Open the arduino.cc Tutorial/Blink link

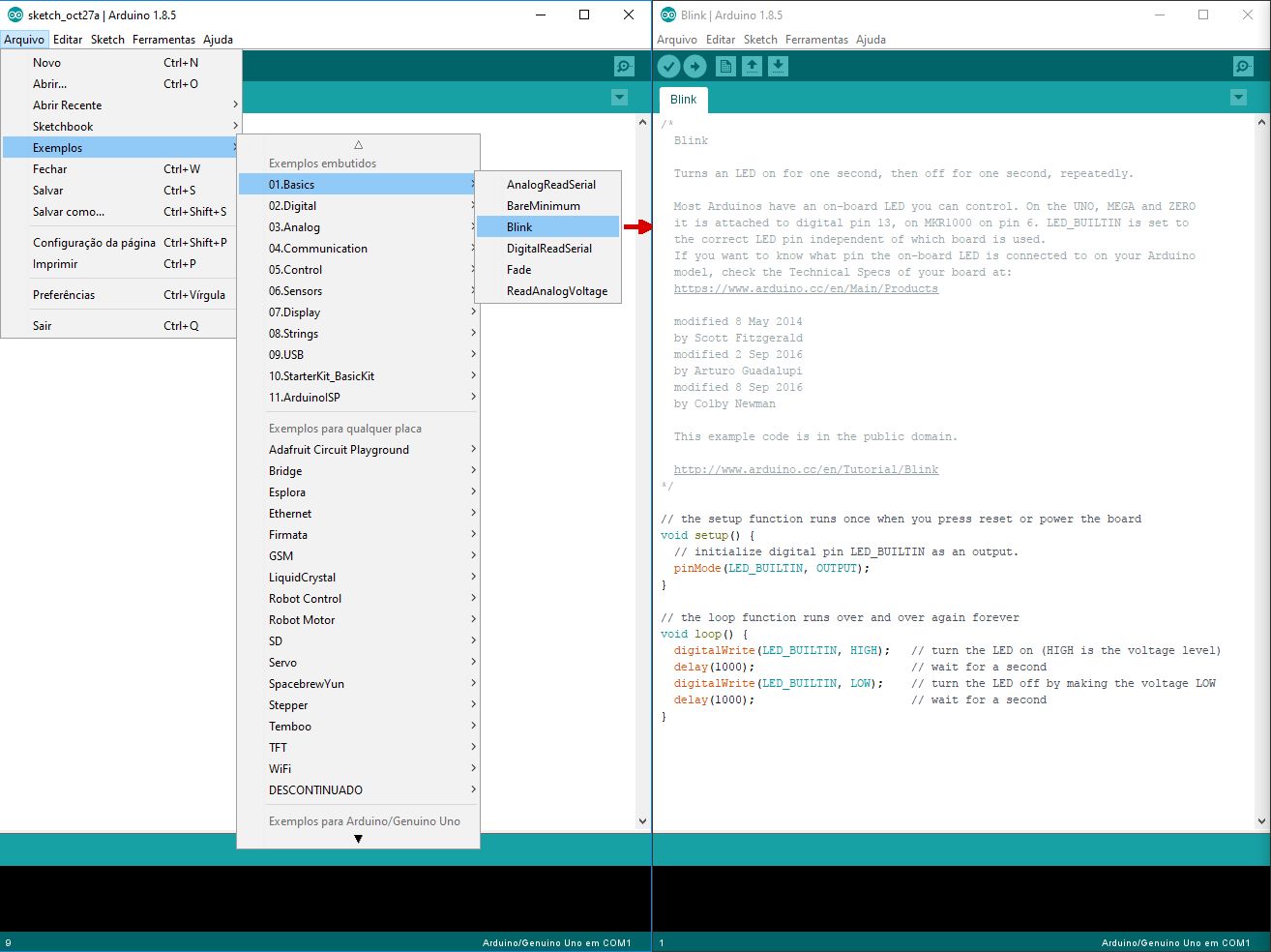806,470
